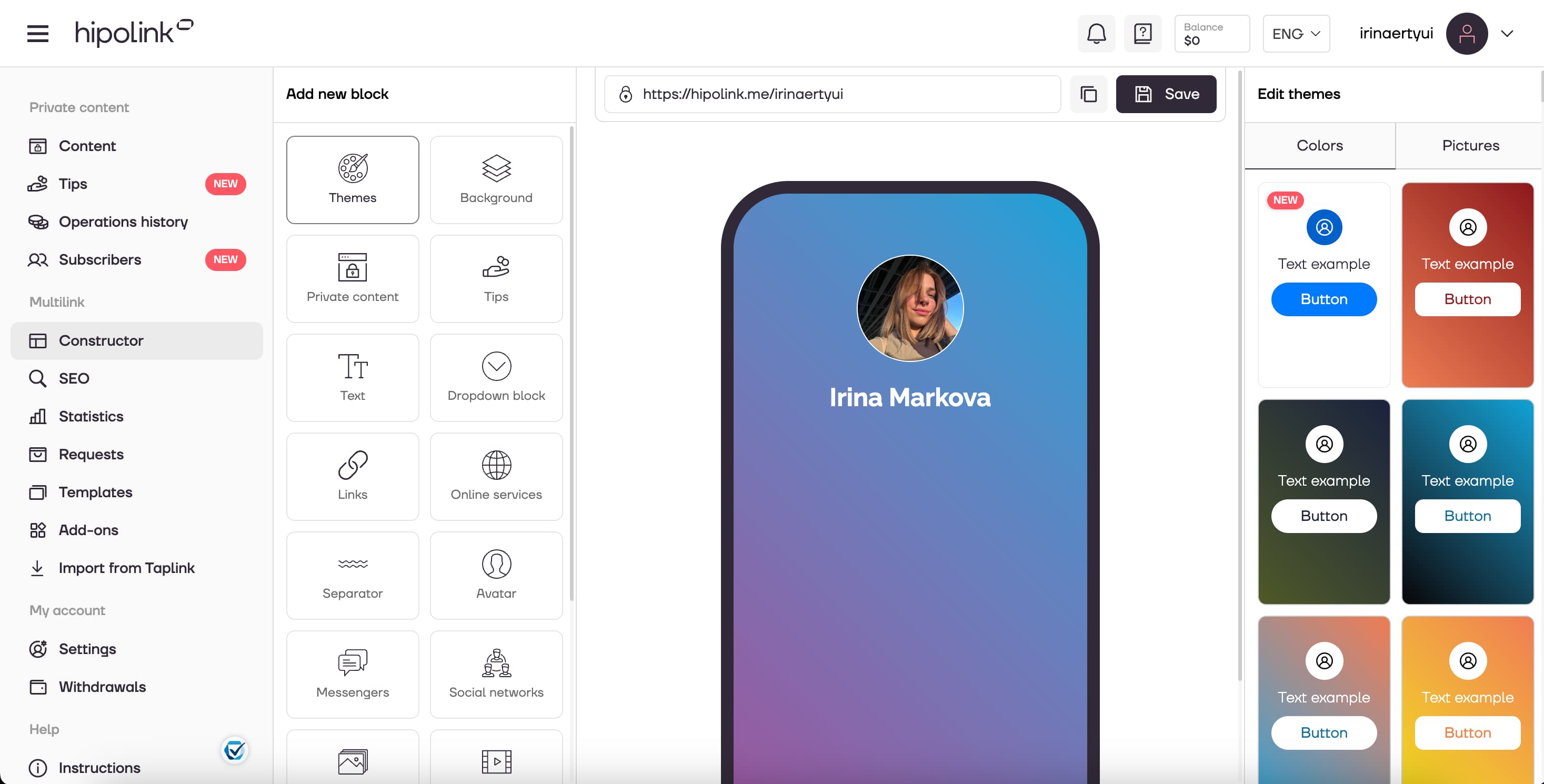Add a Text block
The width and height of the screenshot is (1544, 784).
353,377
